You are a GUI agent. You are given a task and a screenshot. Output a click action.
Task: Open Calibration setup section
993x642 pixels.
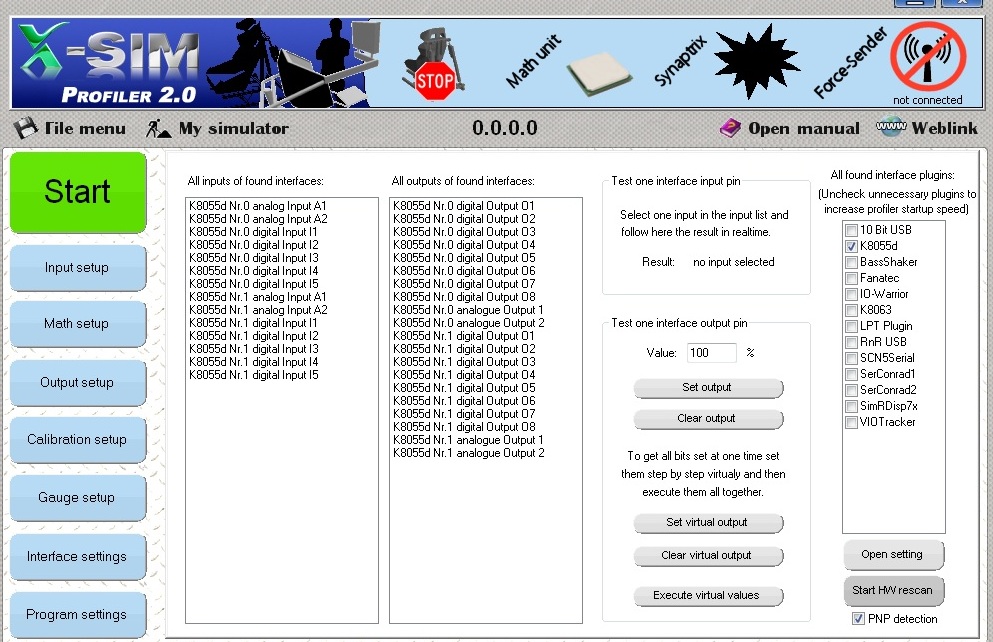(x=77, y=439)
